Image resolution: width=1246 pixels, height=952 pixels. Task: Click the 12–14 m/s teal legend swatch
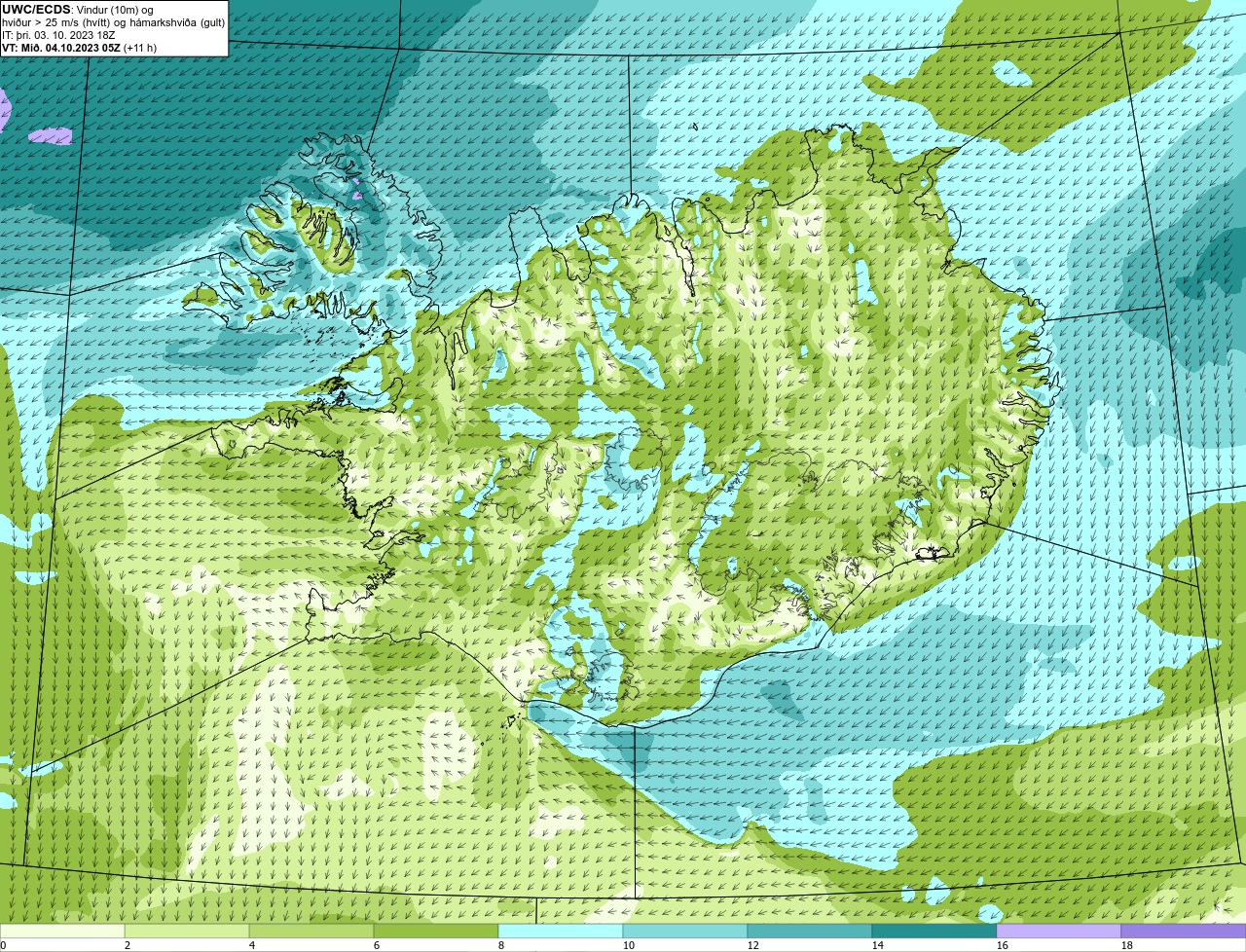pyautogui.click(x=810, y=932)
